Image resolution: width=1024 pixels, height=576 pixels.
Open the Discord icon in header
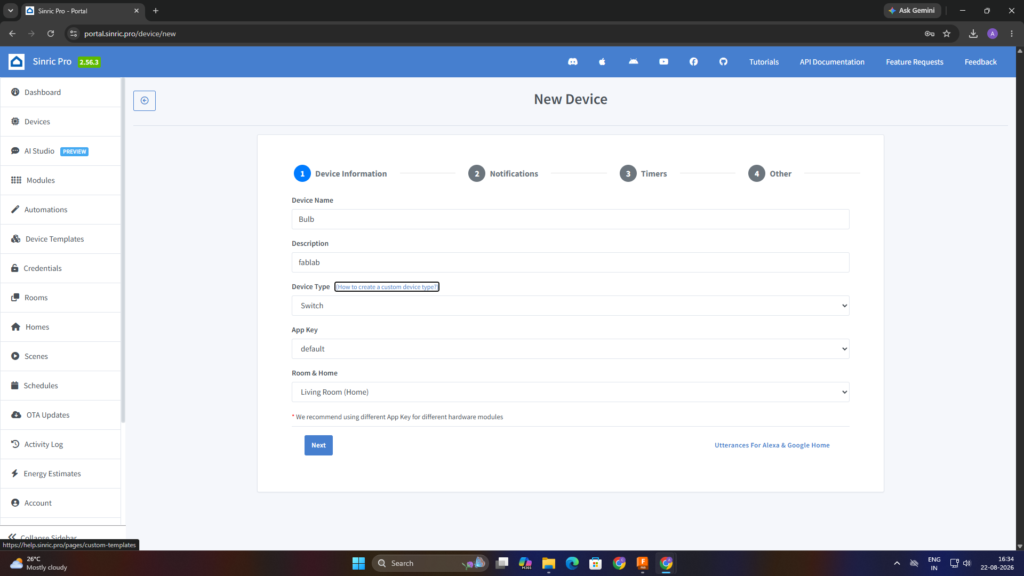[573, 61]
